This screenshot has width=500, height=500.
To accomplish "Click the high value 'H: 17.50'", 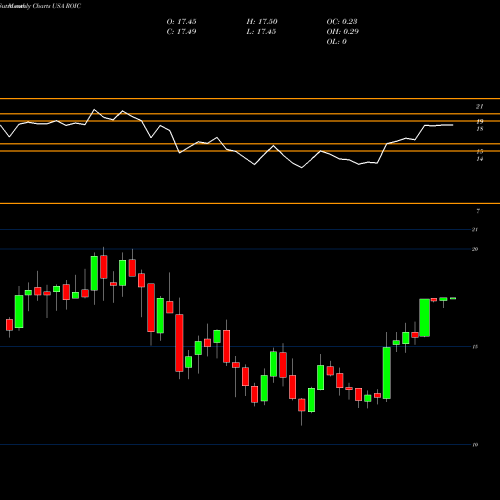I will pyautogui.click(x=262, y=22).
